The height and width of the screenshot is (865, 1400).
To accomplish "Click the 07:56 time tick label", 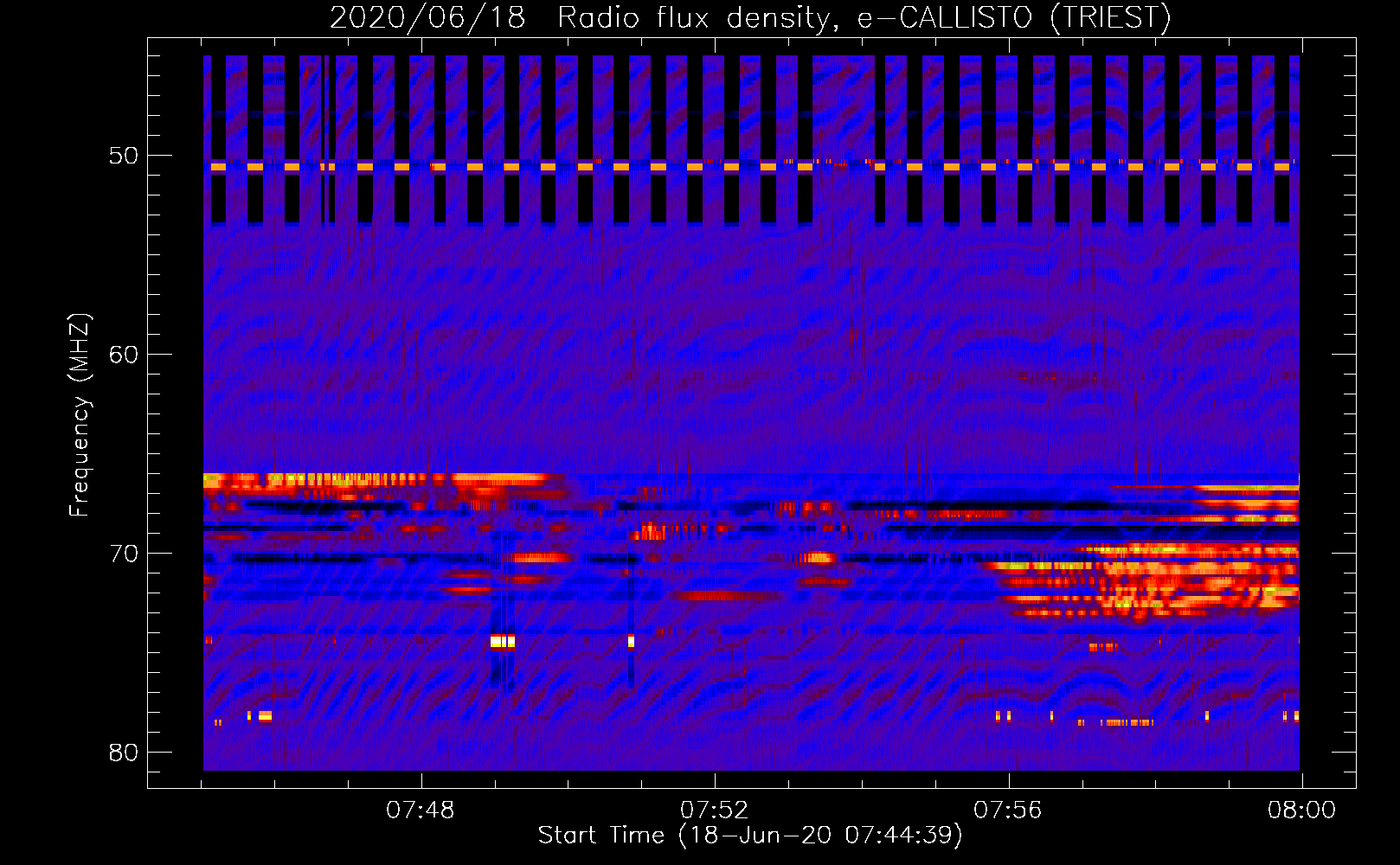I will [x=1008, y=811].
